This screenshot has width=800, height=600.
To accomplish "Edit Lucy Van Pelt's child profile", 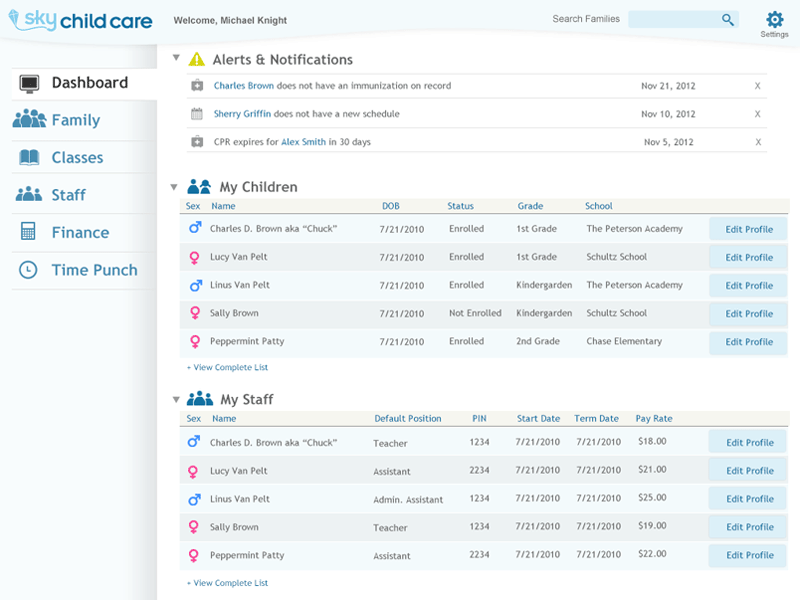I will tap(746, 257).
